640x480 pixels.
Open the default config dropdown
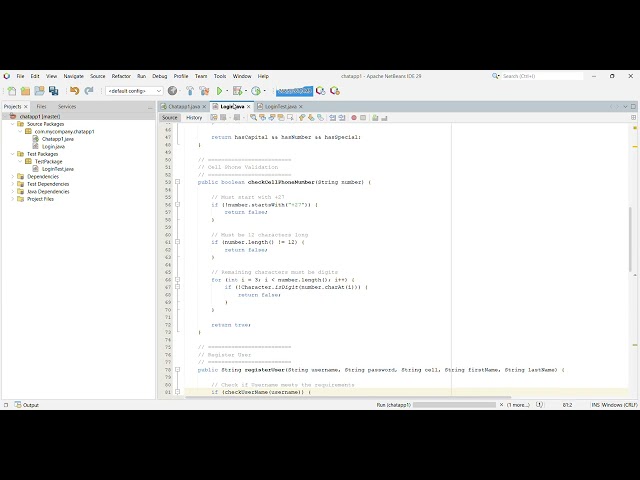tap(134, 91)
